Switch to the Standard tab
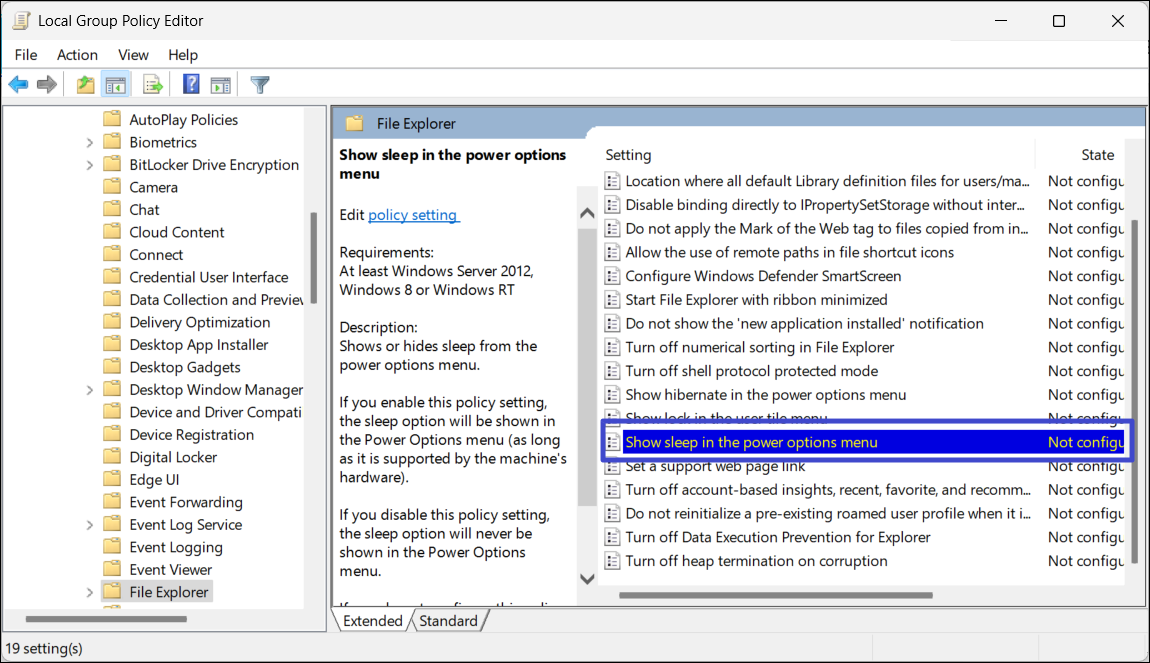This screenshot has width=1150, height=663. (447, 621)
